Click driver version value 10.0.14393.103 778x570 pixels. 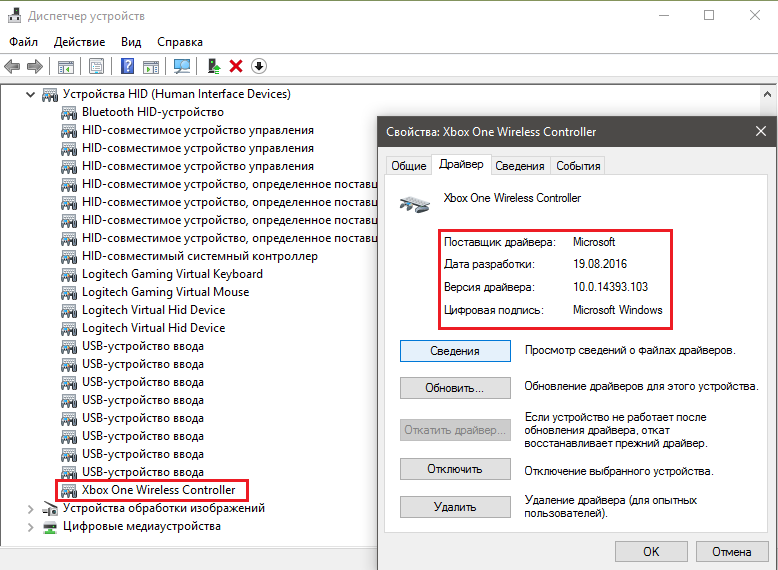pyautogui.click(x=610, y=287)
